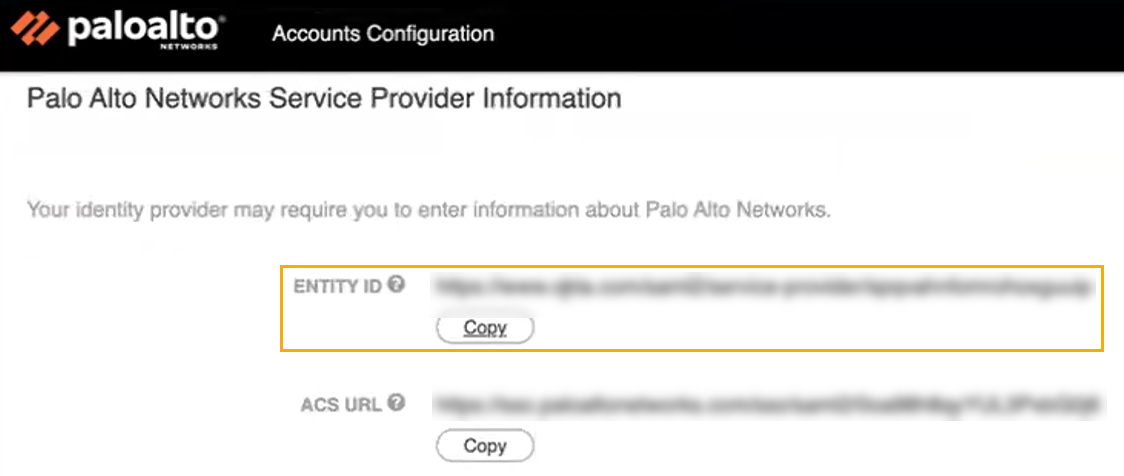Viewport: 1124px width, 476px height.
Task: Click blank space right of Entity ID Copy
Action: (x=800, y=329)
